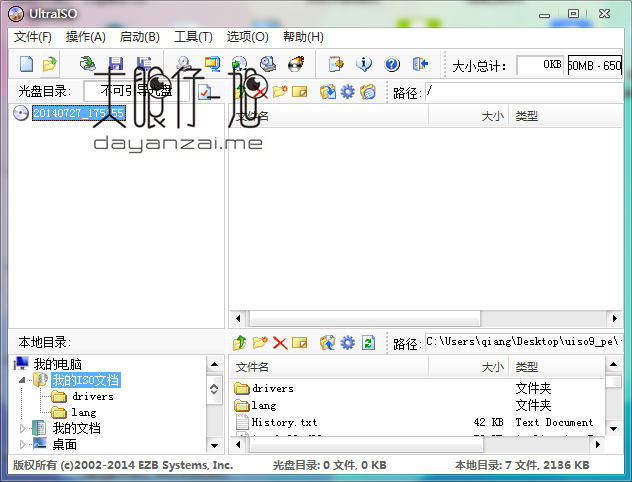Screen dimensions: 632x482
Task: Select the 20140727_175155 disc node
Action: point(79,113)
